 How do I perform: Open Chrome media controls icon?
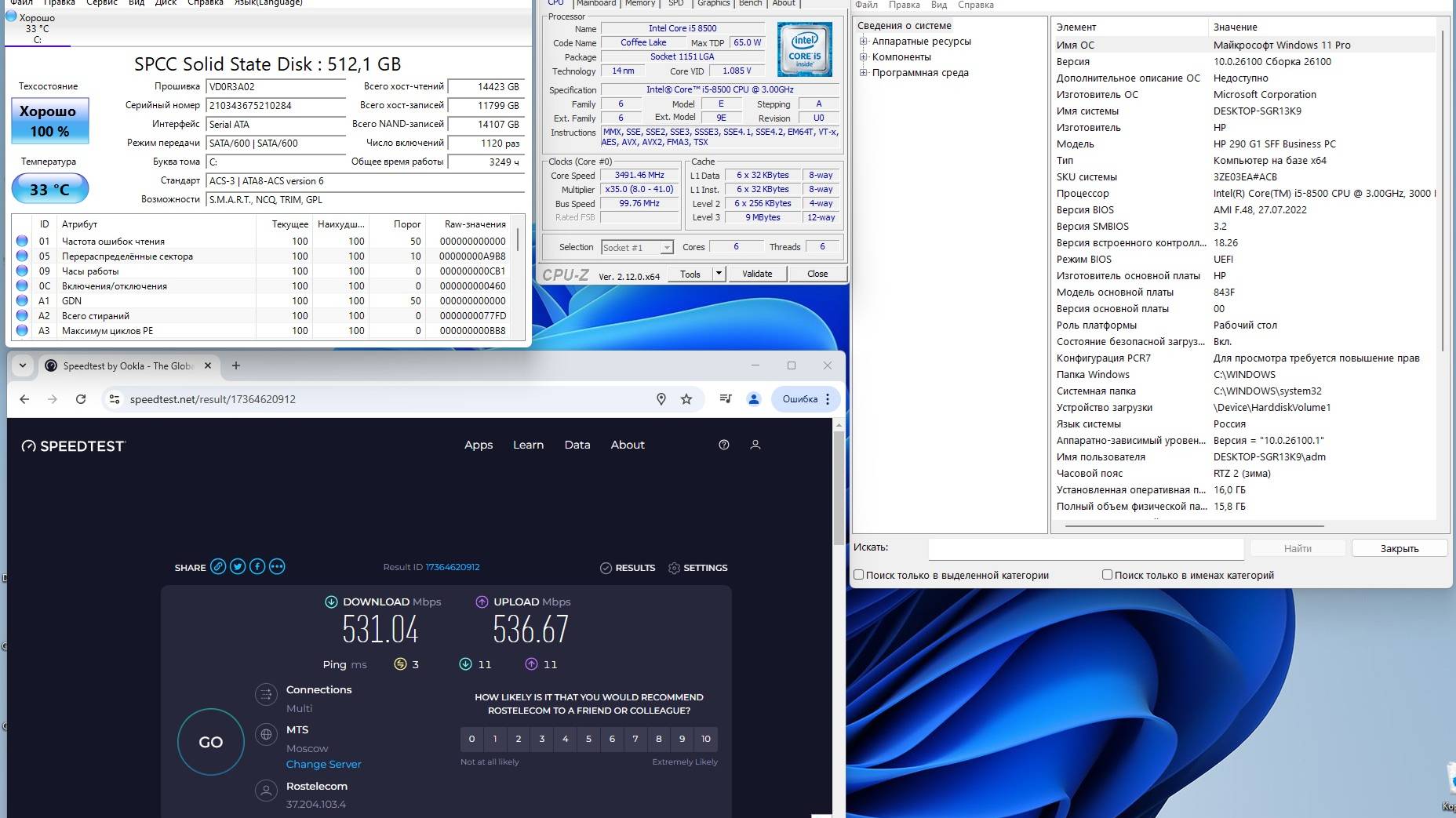(x=726, y=399)
